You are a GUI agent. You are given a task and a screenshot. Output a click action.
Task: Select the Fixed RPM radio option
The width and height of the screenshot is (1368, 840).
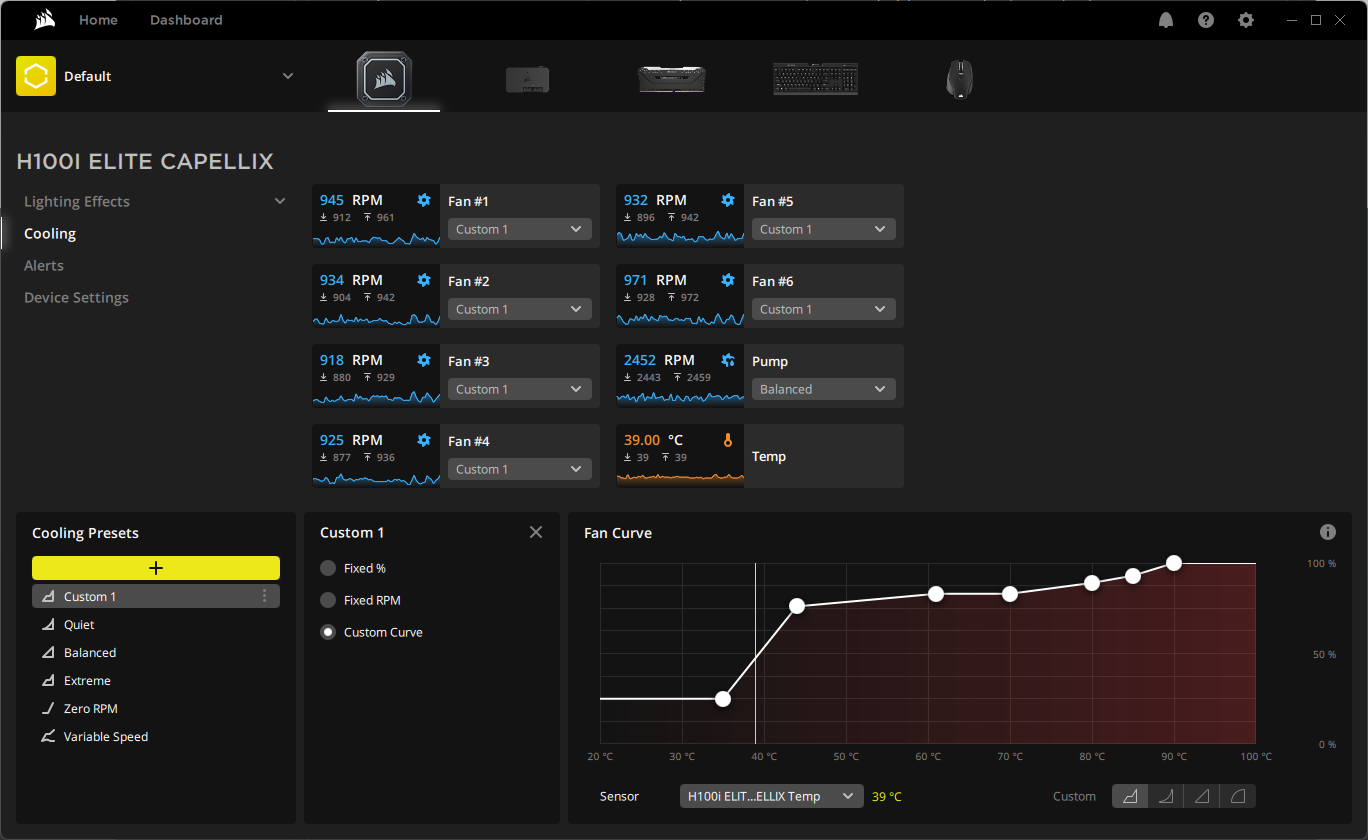328,600
